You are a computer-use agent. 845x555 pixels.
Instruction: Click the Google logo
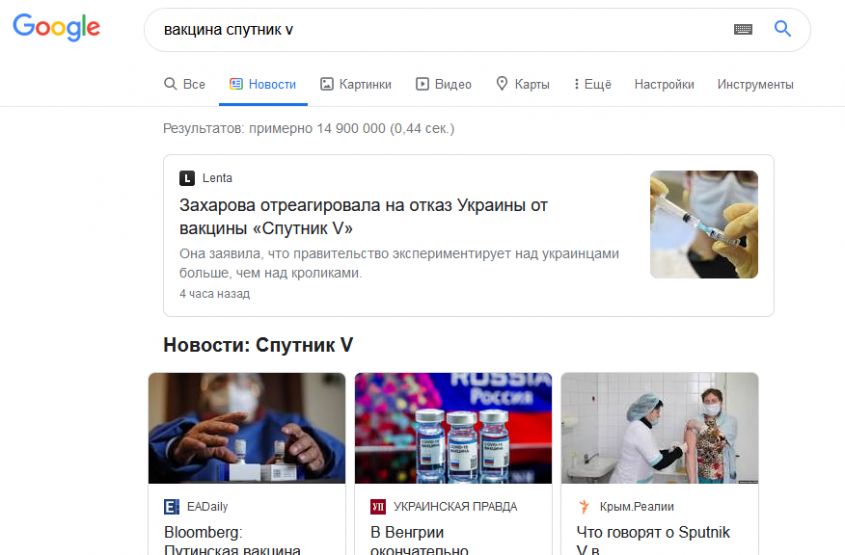[x=56, y=28]
